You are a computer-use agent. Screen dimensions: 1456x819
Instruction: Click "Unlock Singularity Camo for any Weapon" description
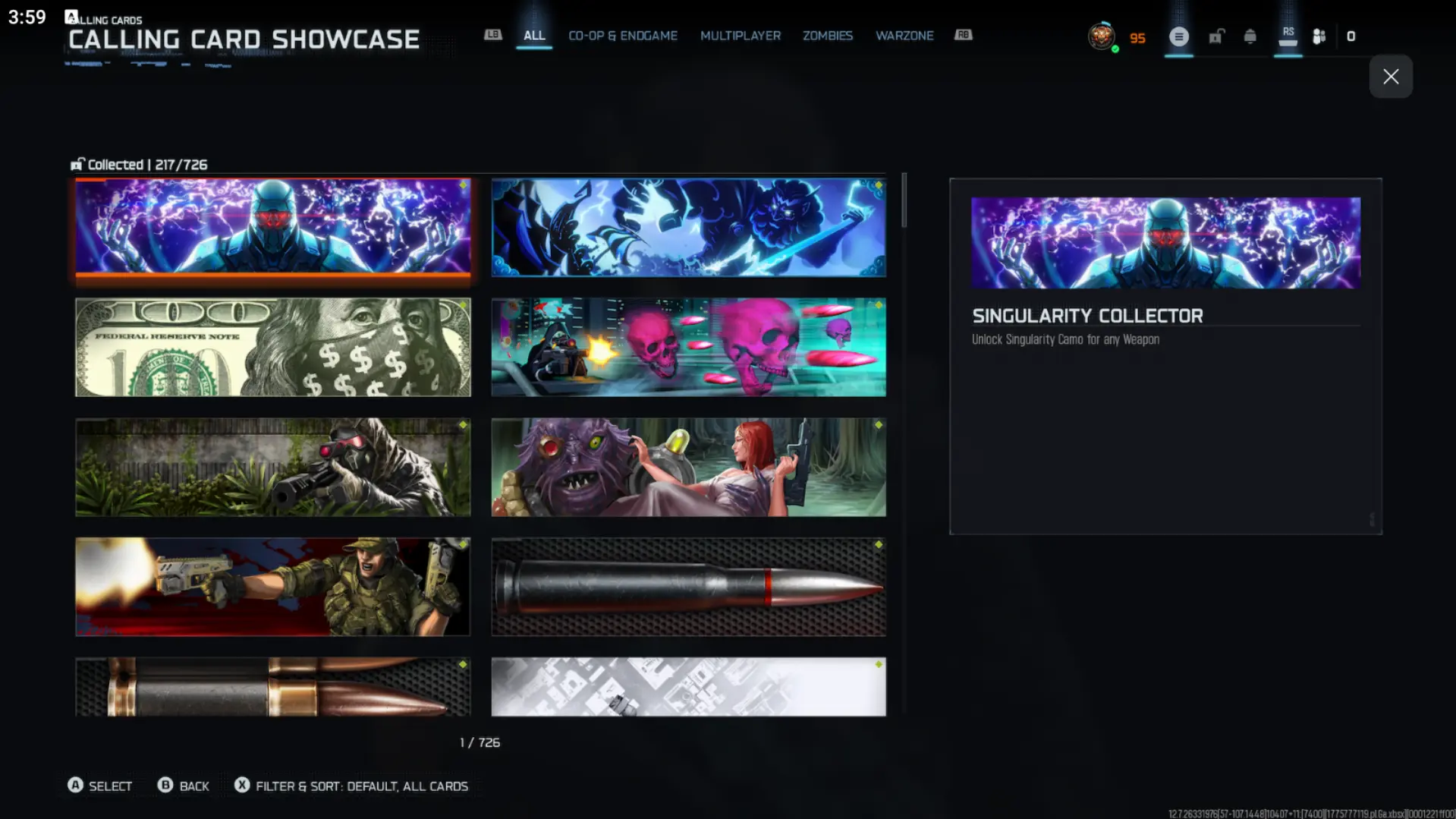[x=1065, y=339]
